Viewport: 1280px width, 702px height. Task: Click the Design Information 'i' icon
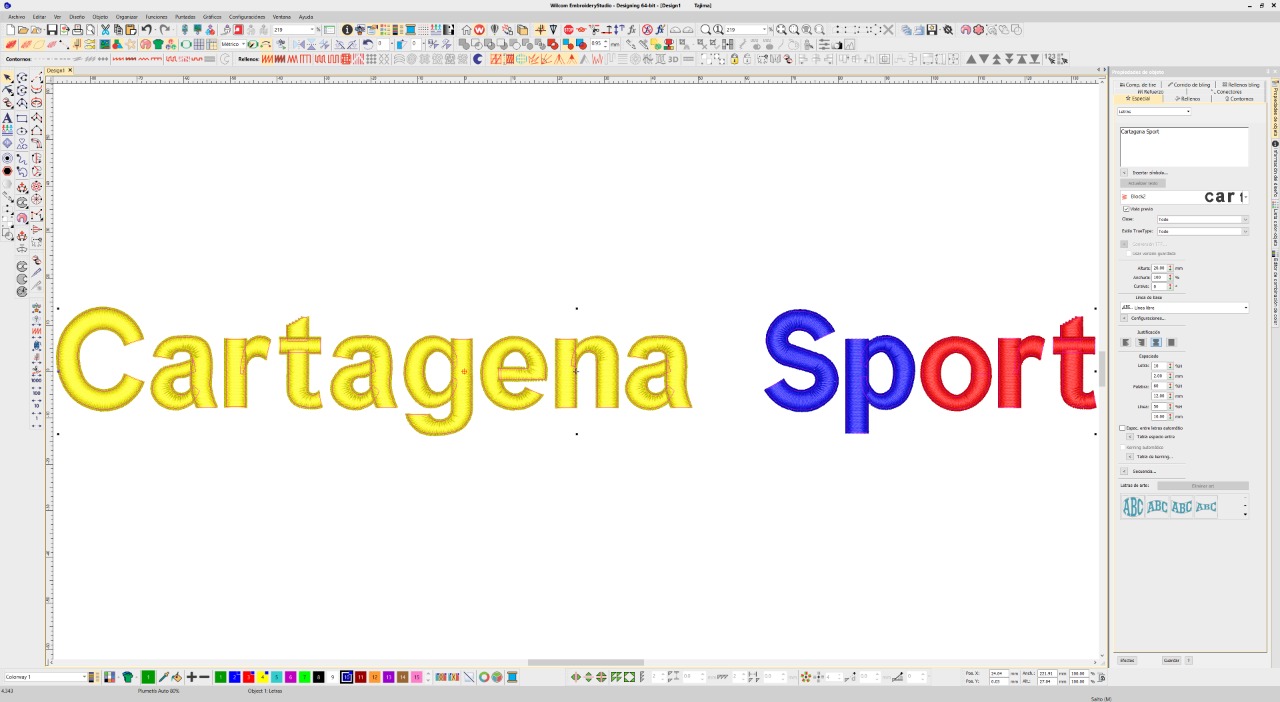(347, 30)
